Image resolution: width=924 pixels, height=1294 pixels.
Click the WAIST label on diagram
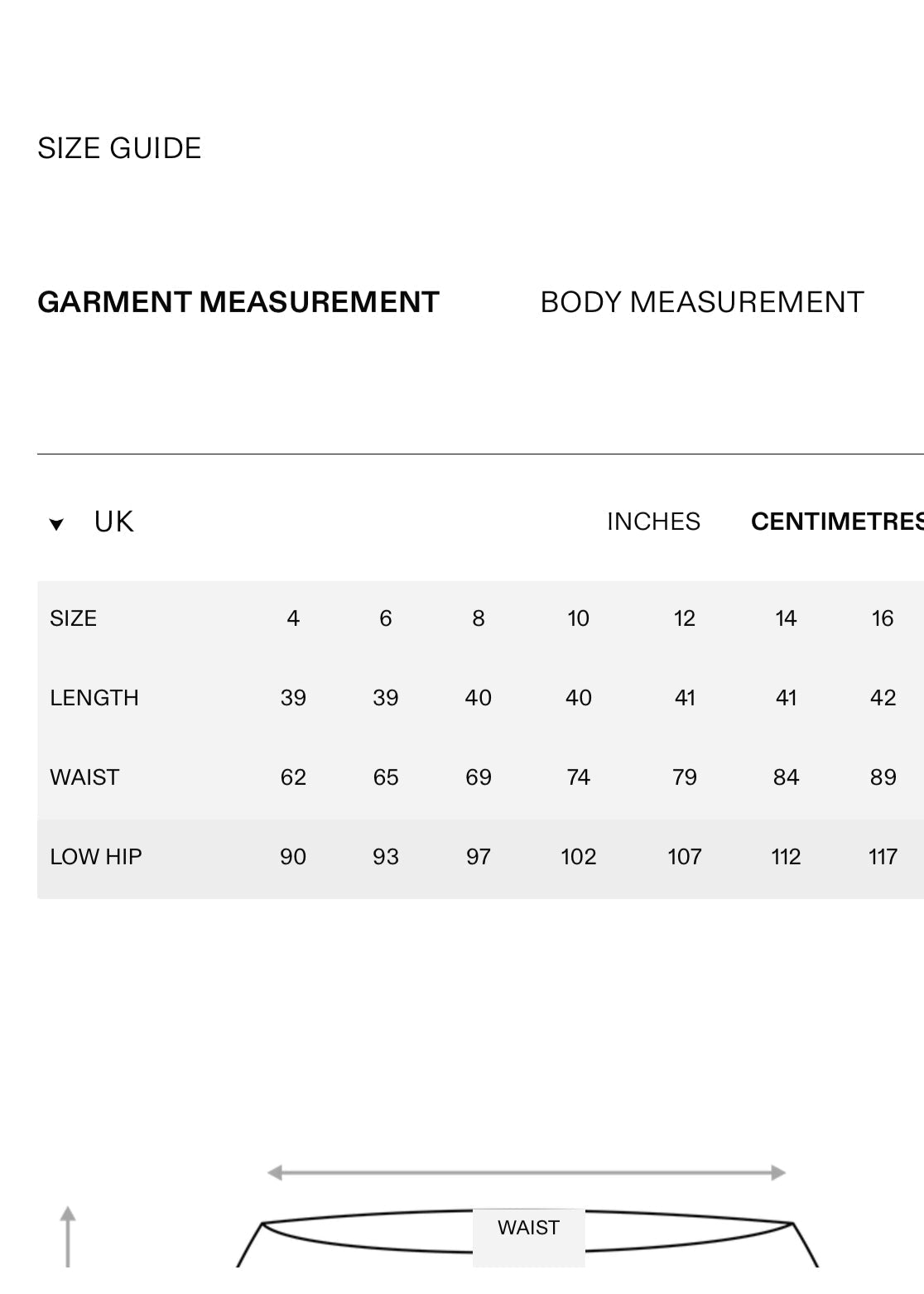[528, 1228]
